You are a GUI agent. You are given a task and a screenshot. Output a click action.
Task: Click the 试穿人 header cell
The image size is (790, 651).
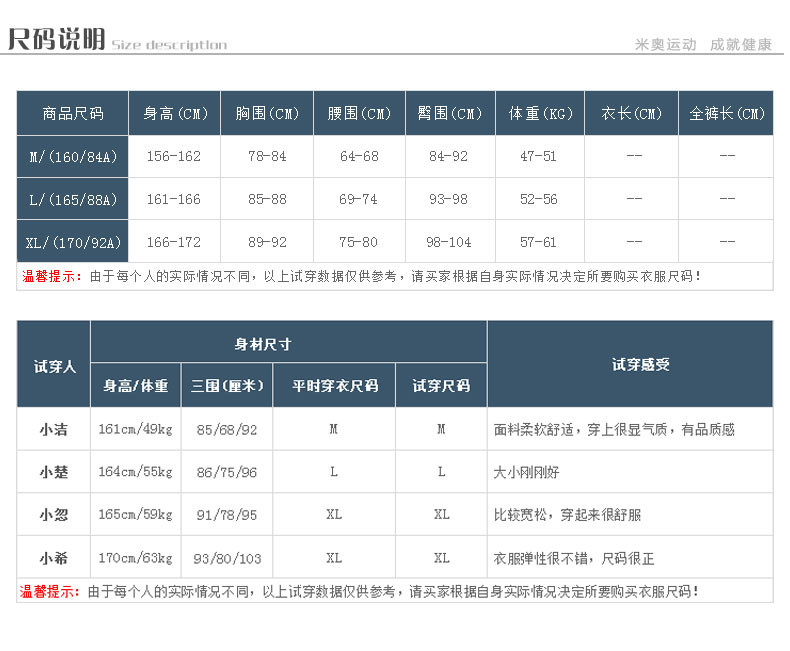click(54, 366)
